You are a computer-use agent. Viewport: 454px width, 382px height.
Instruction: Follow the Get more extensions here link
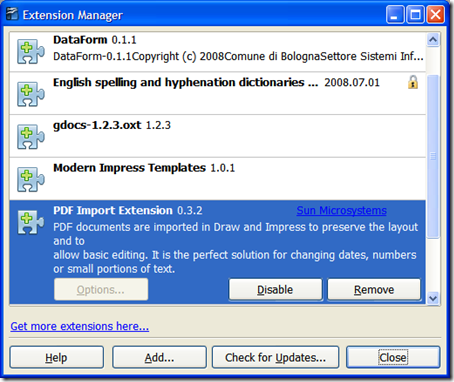(x=80, y=326)
